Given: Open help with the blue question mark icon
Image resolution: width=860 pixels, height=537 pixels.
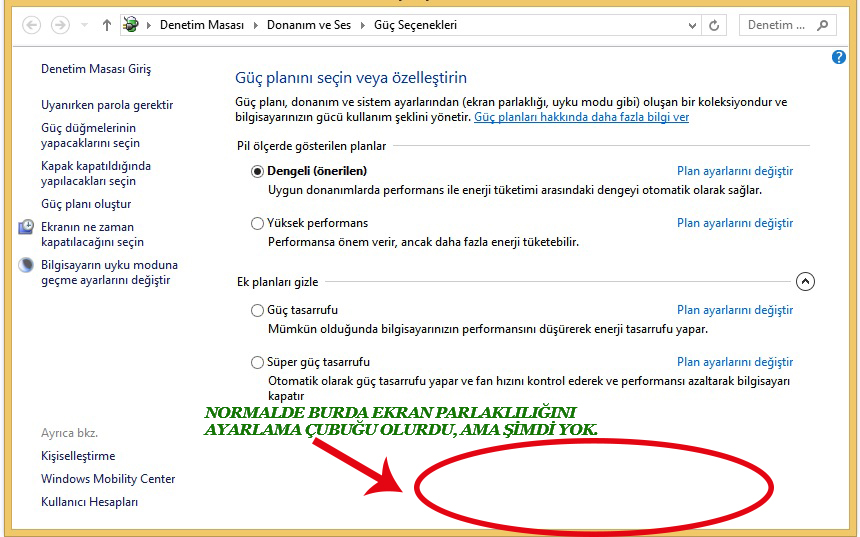Looking at the screenshot, I should pyautogui.click(x=839, y=57).
